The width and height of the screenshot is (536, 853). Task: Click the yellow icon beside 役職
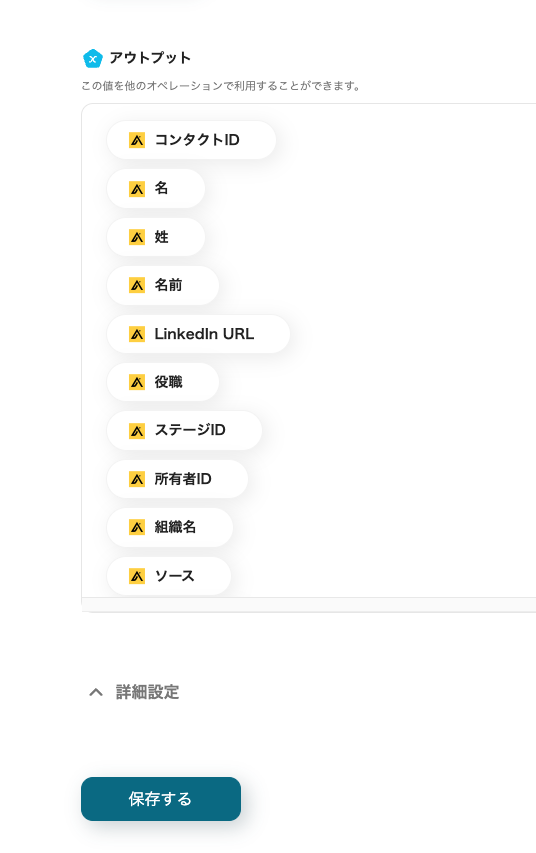[137, 382]
